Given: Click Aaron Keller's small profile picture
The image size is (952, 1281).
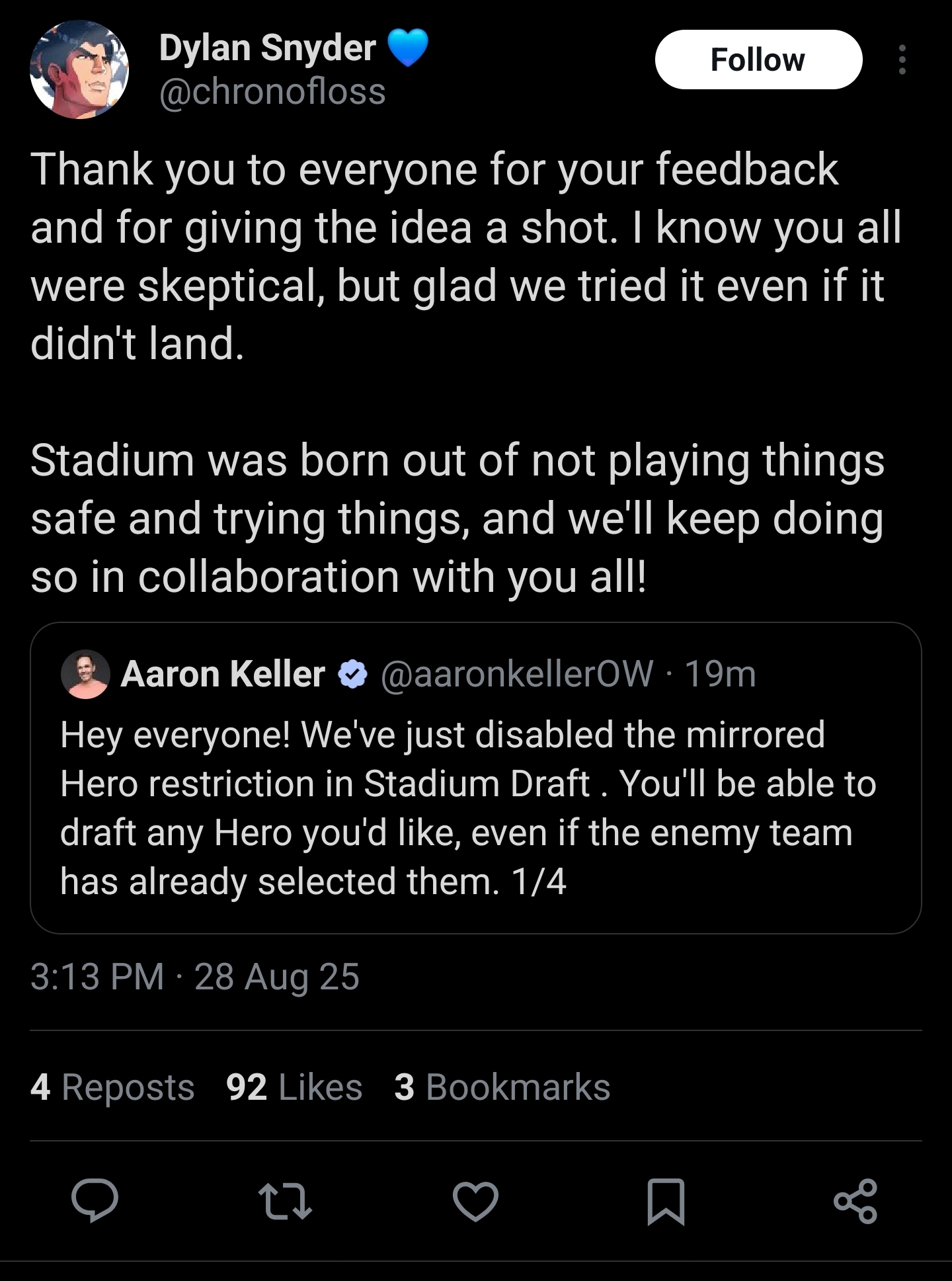Looking at the screenshot, I should point(85,674).
